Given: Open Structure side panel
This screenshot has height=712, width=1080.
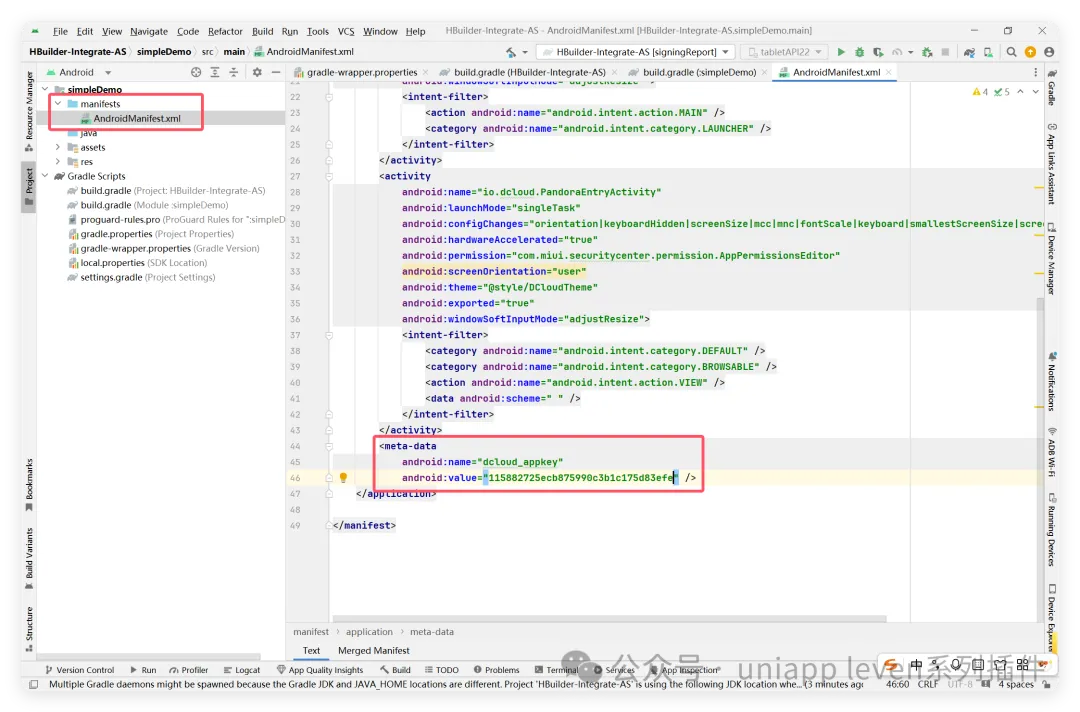Looking at the screenshot, I should 29,628.
